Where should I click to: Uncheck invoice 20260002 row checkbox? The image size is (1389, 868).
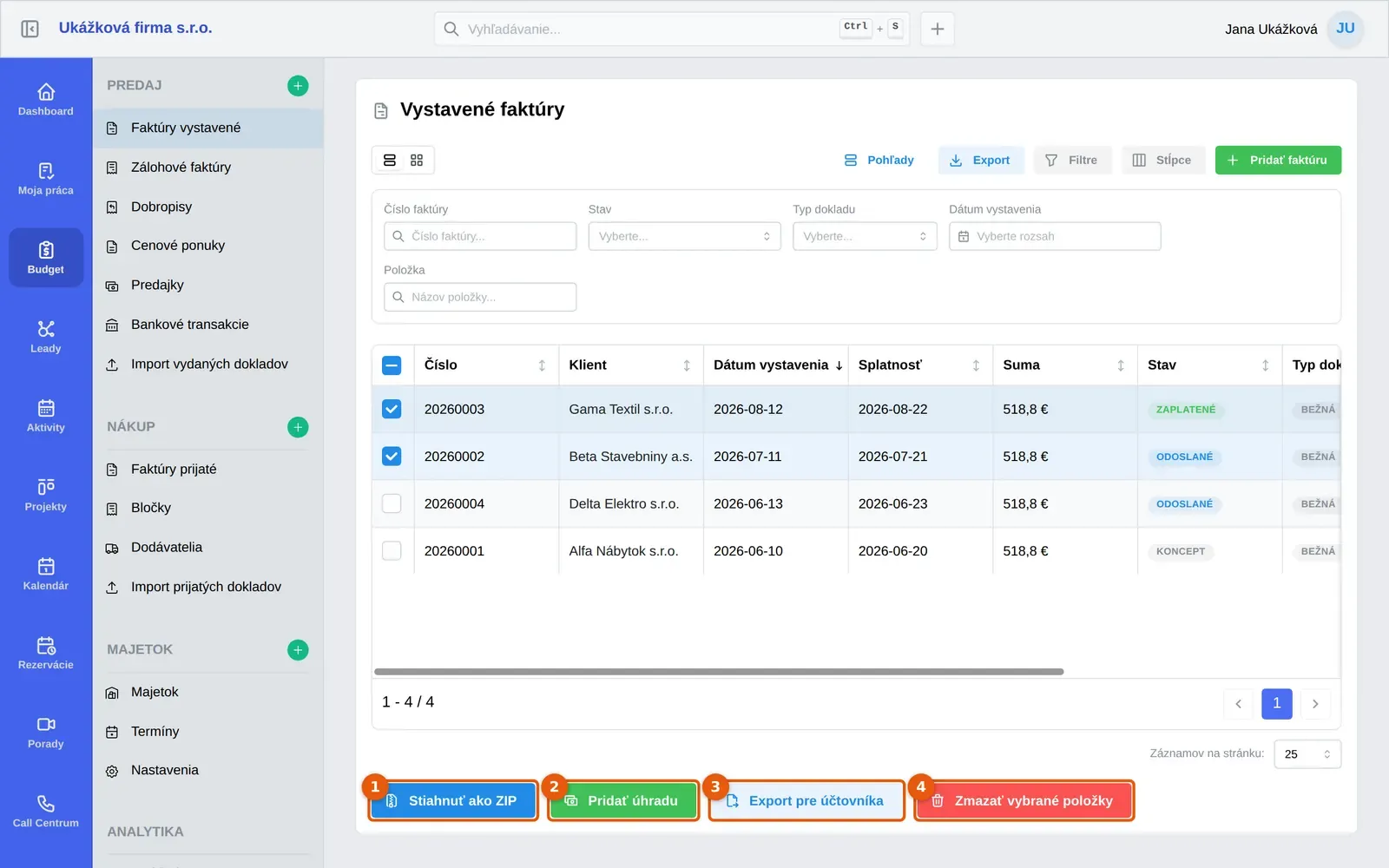(x=392, y=456)
